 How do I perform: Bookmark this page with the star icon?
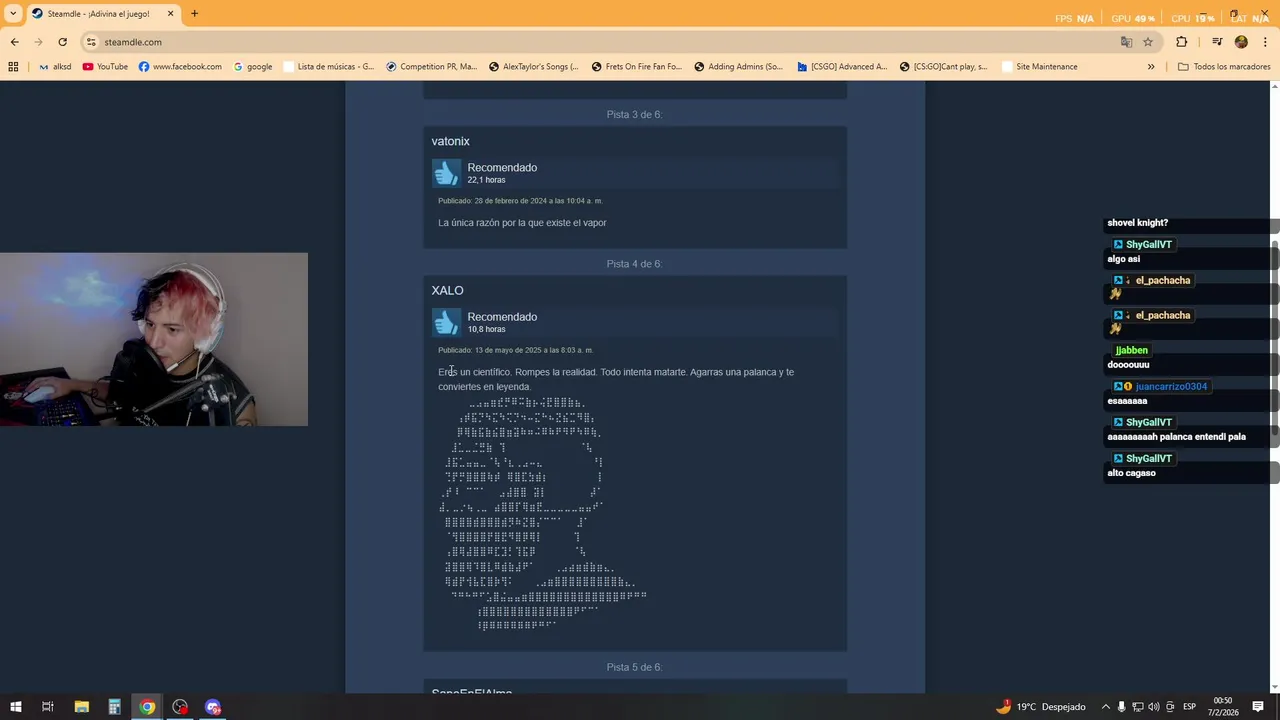[1148, 42]
